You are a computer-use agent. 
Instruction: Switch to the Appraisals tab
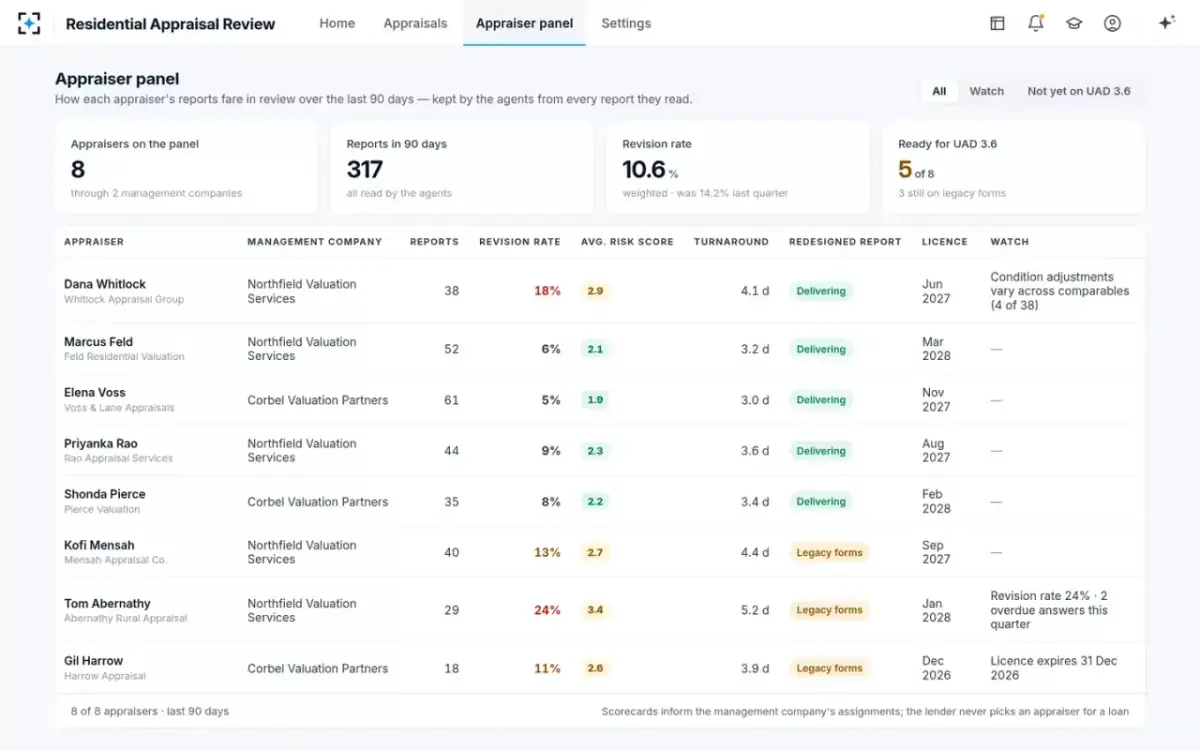415,23
